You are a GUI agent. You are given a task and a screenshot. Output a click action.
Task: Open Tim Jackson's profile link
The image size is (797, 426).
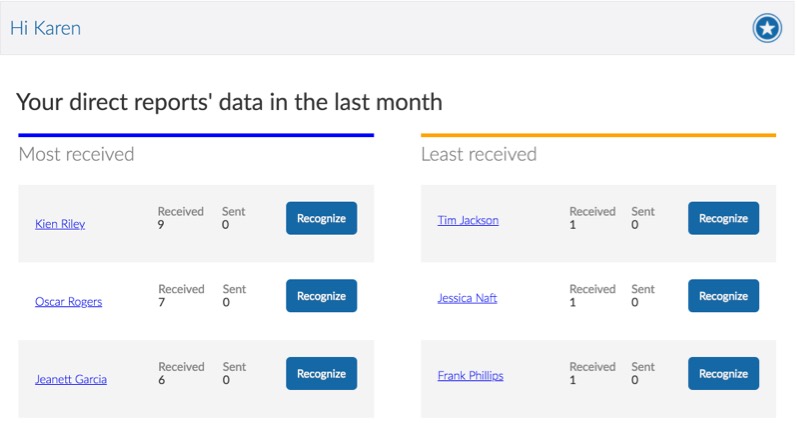click(x=468, y=221)
